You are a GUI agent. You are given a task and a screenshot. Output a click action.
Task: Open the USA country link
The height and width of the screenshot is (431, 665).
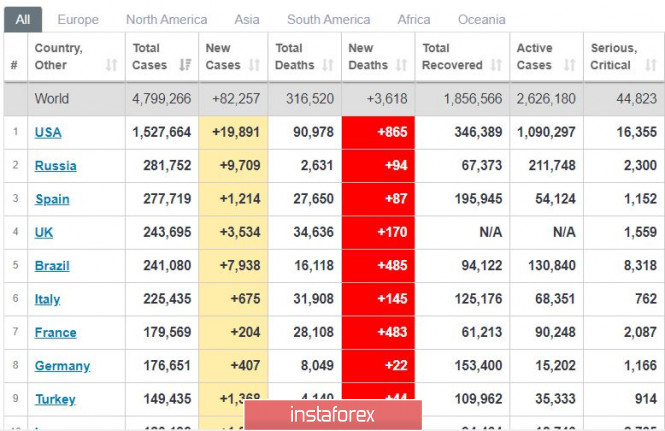pyautogui.click(x=48, y=132)
